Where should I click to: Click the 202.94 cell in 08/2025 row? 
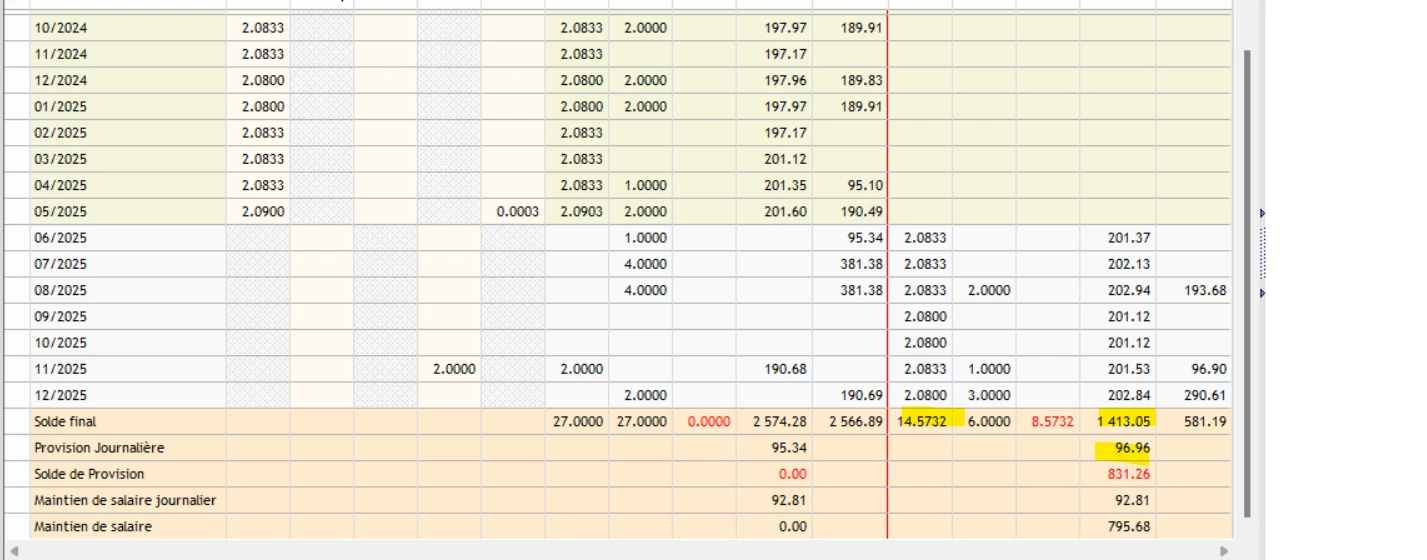pos(1118,290)
